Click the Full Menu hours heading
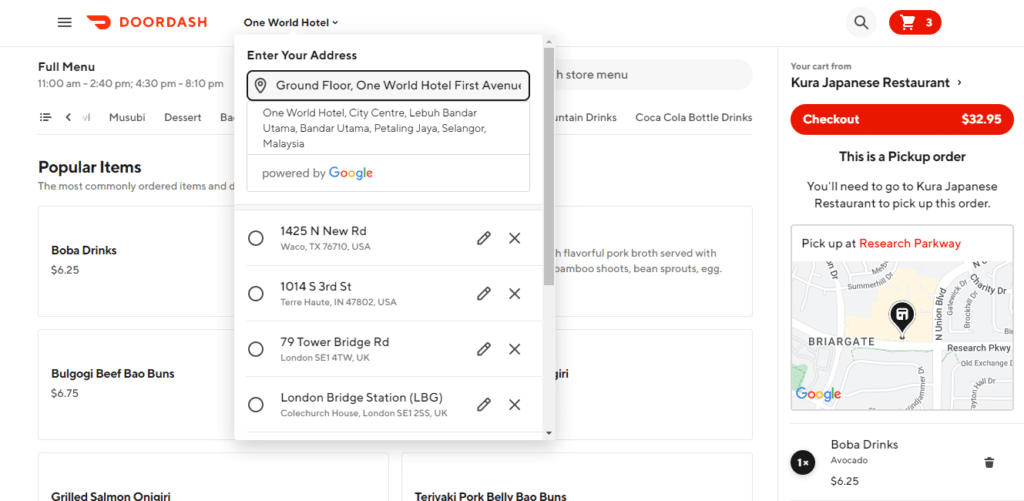The height and width of the screenshot is (501, 1024). (66, 67)
